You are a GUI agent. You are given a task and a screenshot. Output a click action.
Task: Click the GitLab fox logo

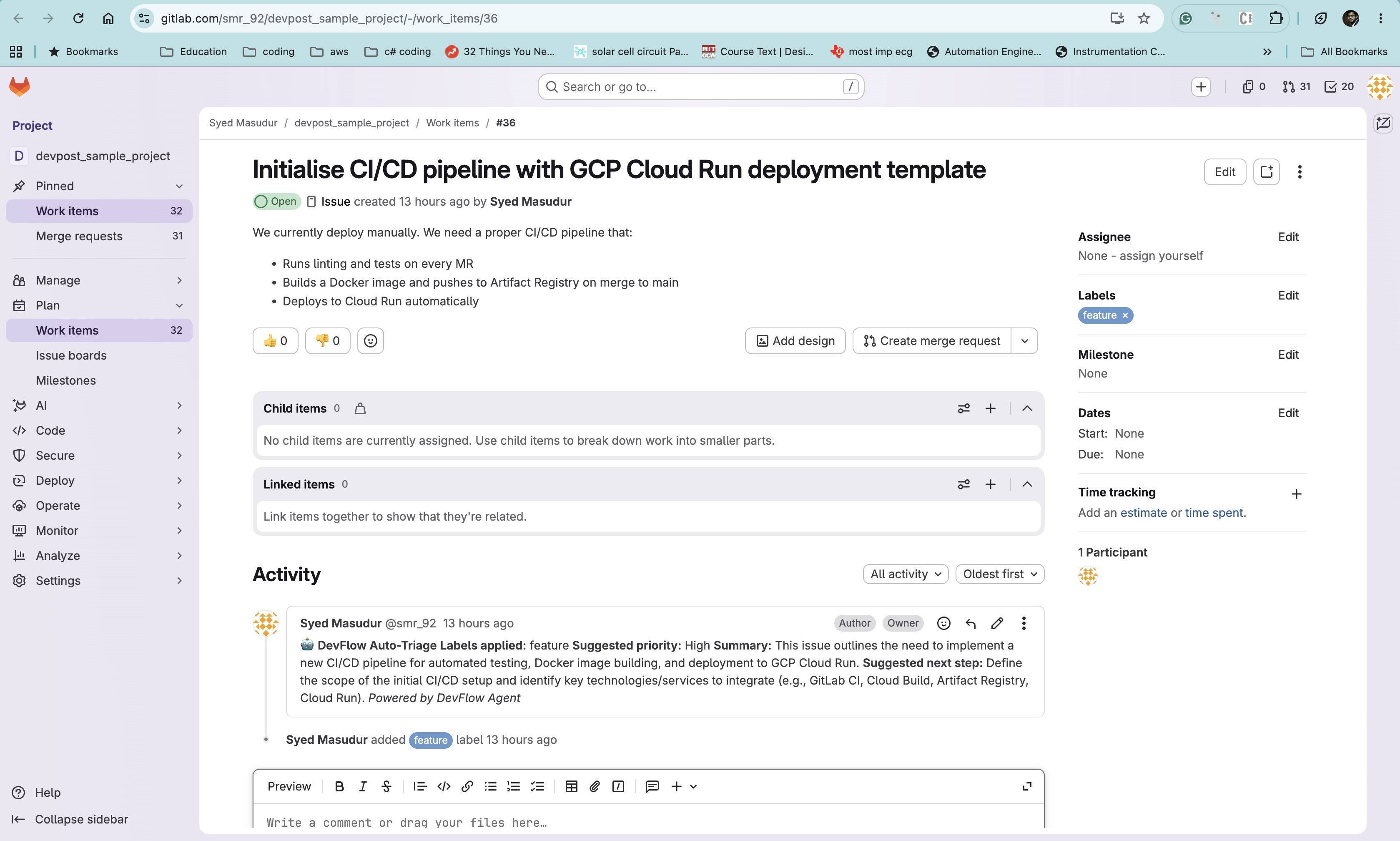click(x=20, y=87)
